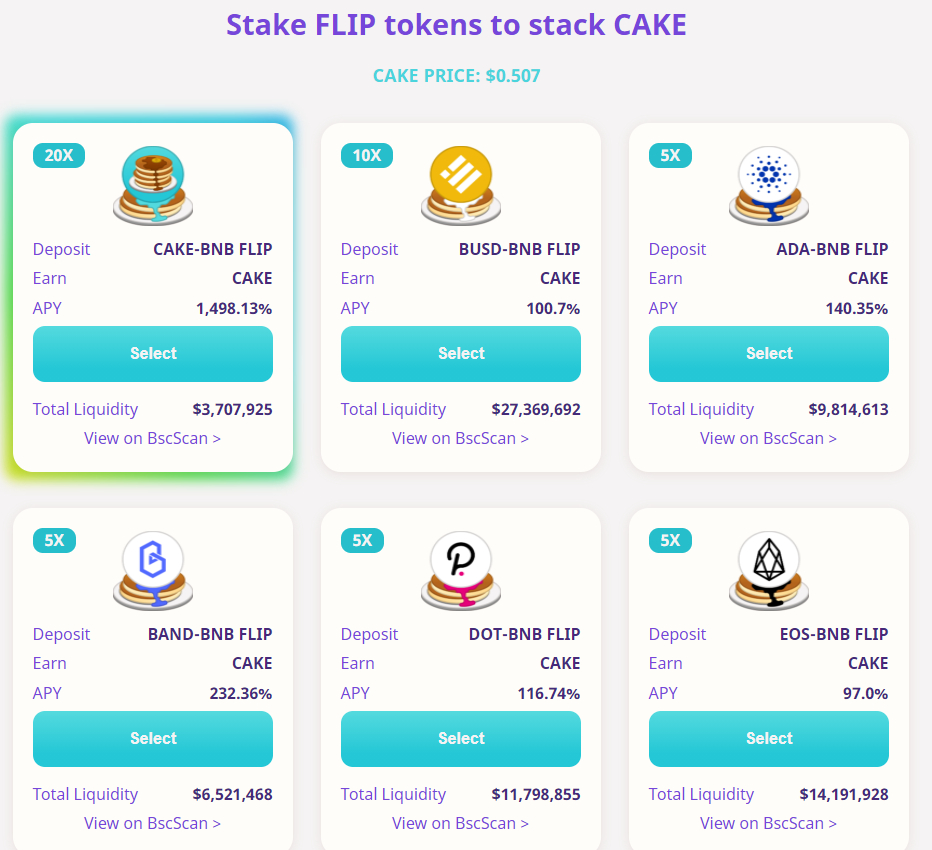Screen dimensions: 932x850
Task: Click the CAKE PRICE $0.507 text
Action: [457, 76]
